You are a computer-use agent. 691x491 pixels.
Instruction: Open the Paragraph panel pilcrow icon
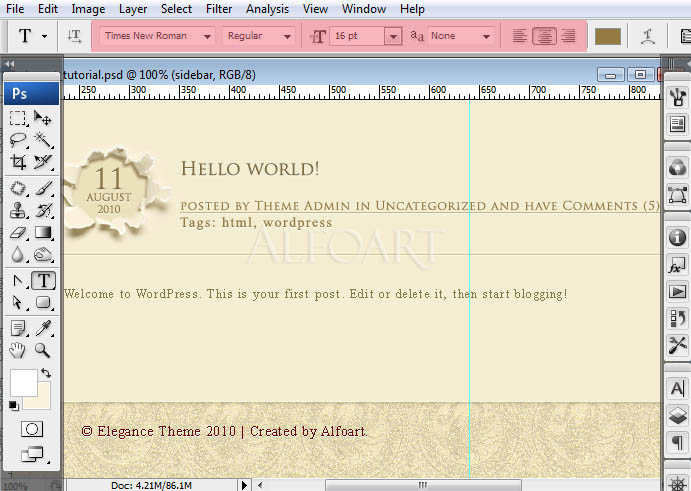click(677, 442)
